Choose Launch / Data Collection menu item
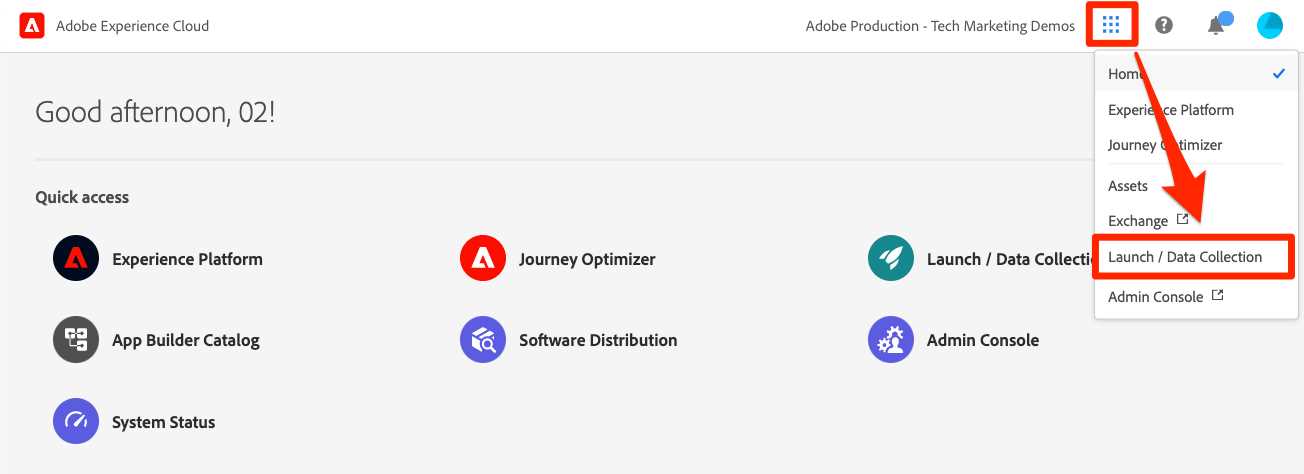Image resolution: width=1304 pixels, height=474 pixels. pyautogui.click(x=1185, y=257)
